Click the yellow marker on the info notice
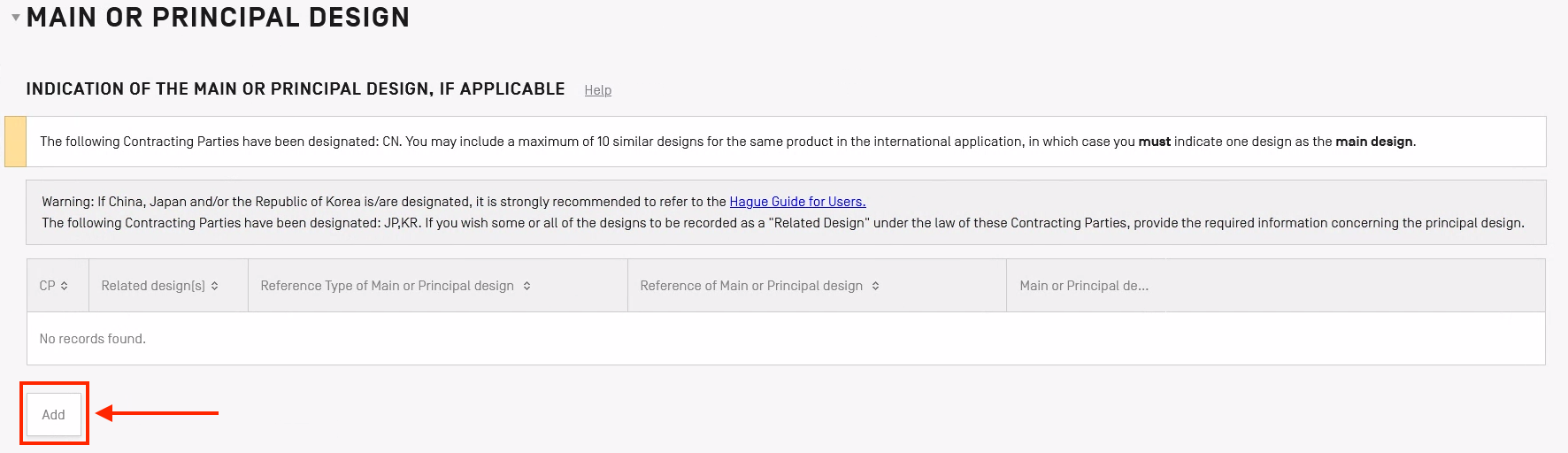 coord(15,142)
